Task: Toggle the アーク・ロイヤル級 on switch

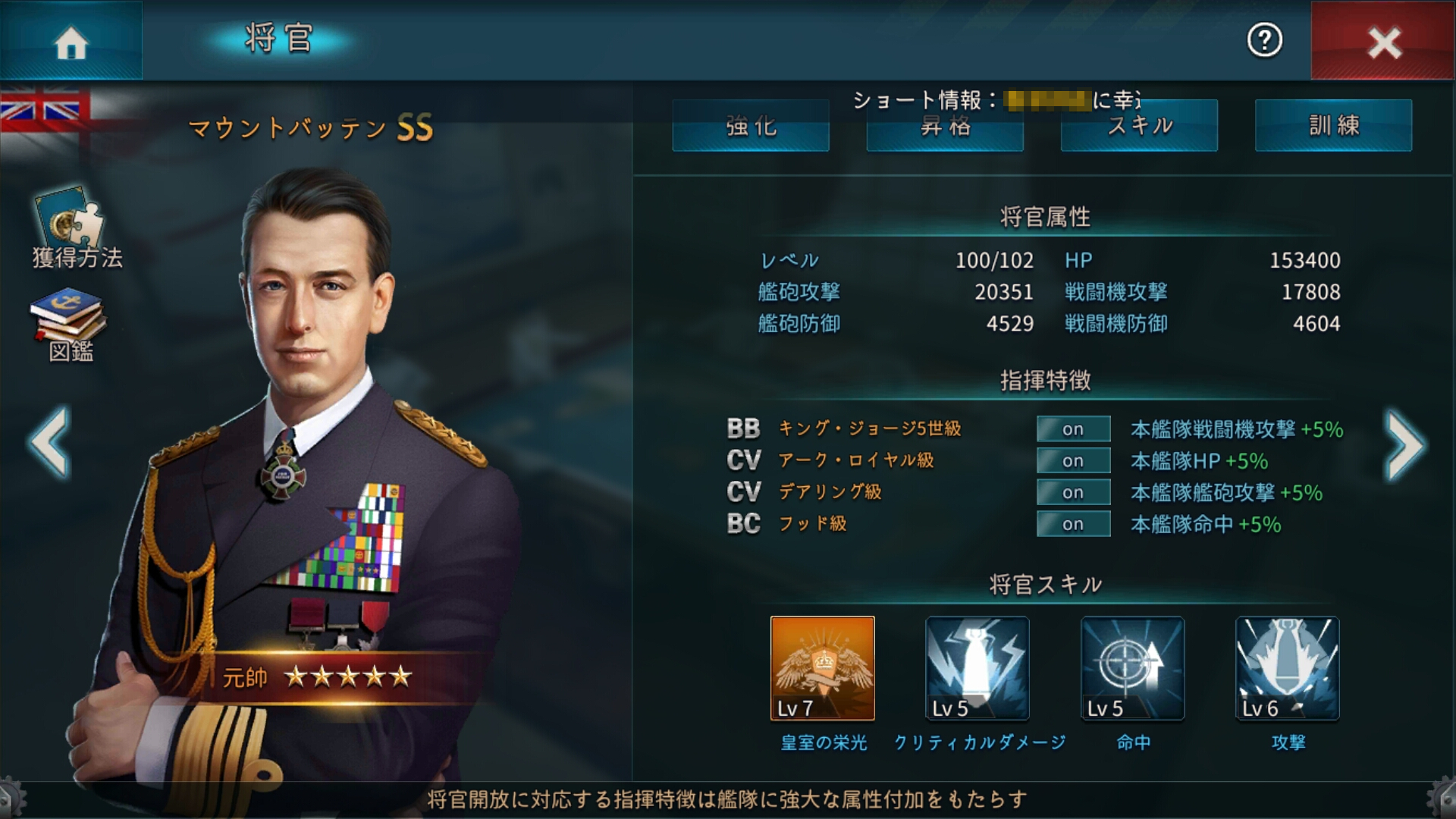Action: click(1073, 460)
